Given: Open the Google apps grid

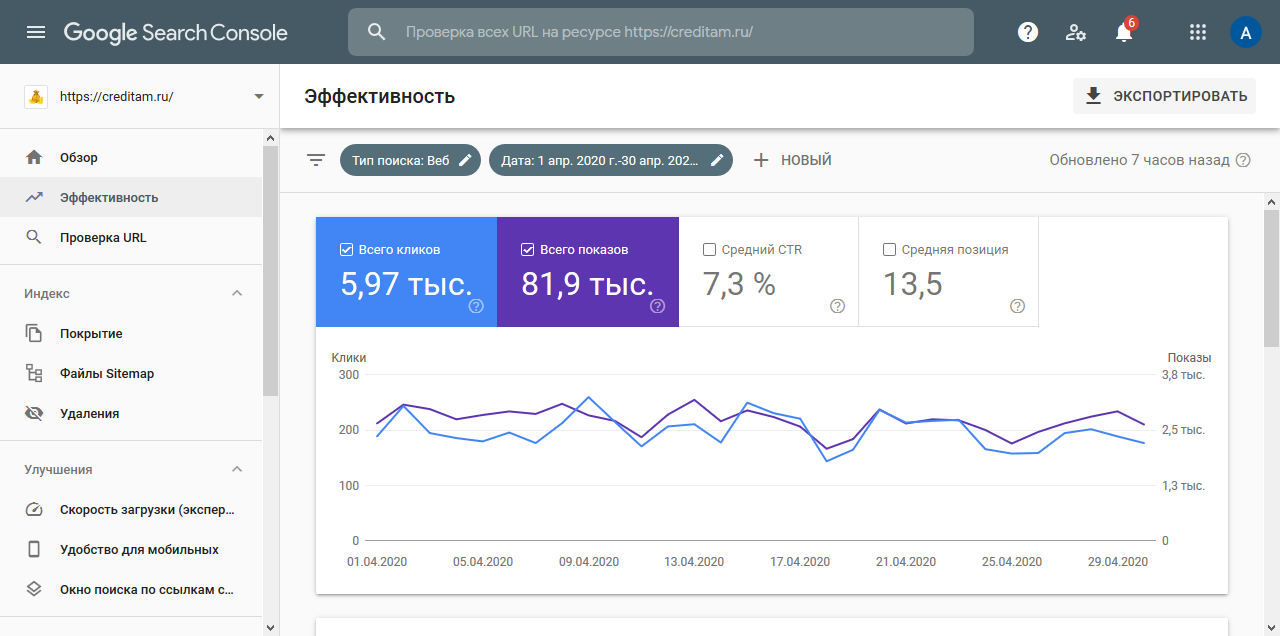Looking at the screenshot, I should 1197,32.
